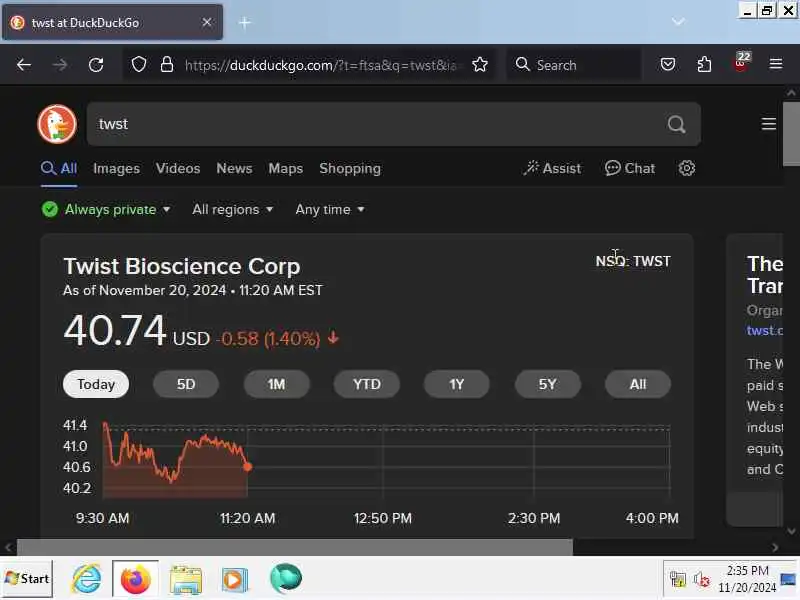800x600 pixels.
Task: Switch to the News tab
Action: 234,168
